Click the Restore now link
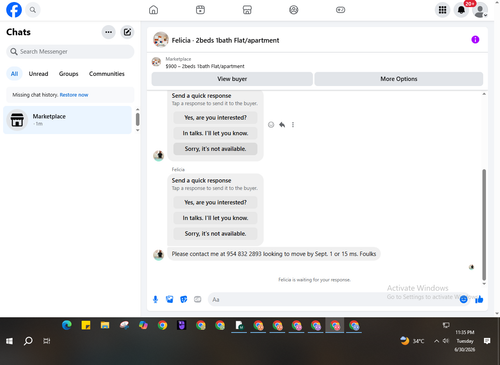Screen dimensions: 500x365 tap(74, 95)
